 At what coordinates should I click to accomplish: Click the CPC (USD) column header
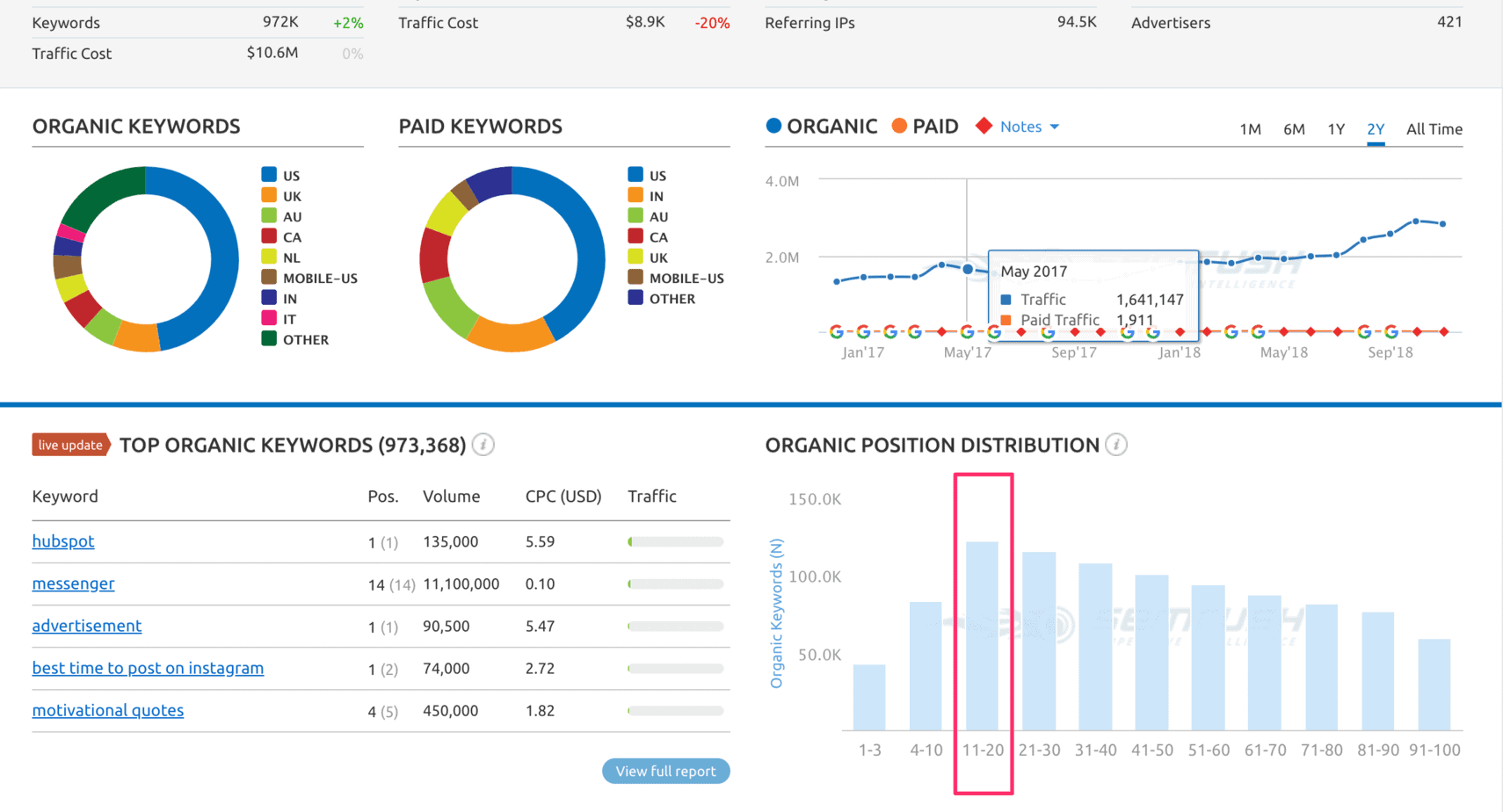tap(563, 497)
